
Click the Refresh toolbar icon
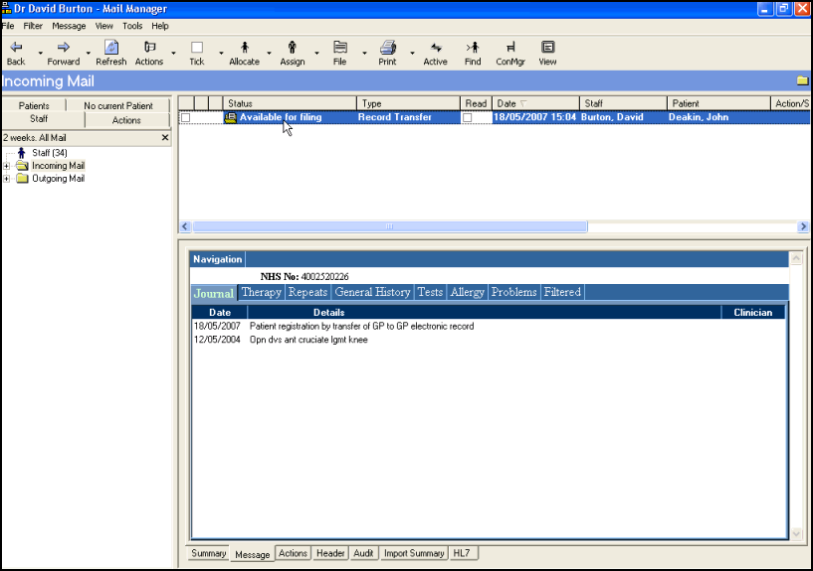[x=111, y=47]
